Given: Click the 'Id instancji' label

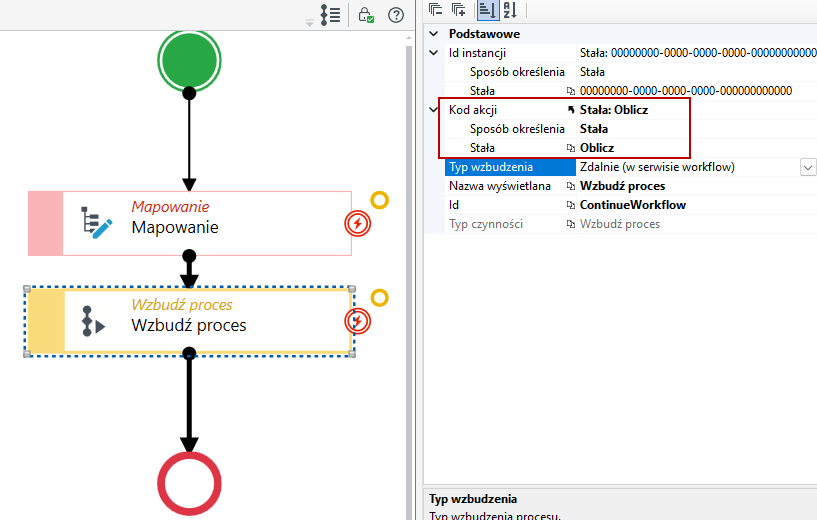Looking at the screenshot, I should tap(477, 53).
